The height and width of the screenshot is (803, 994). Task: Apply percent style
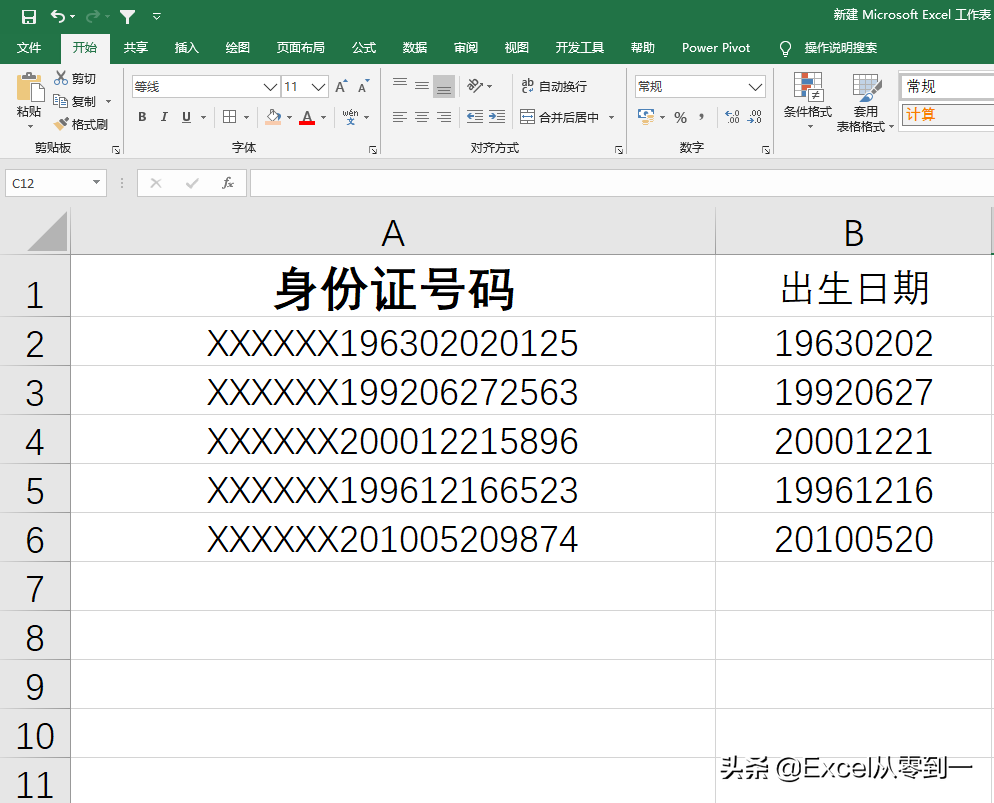(681, 117)
